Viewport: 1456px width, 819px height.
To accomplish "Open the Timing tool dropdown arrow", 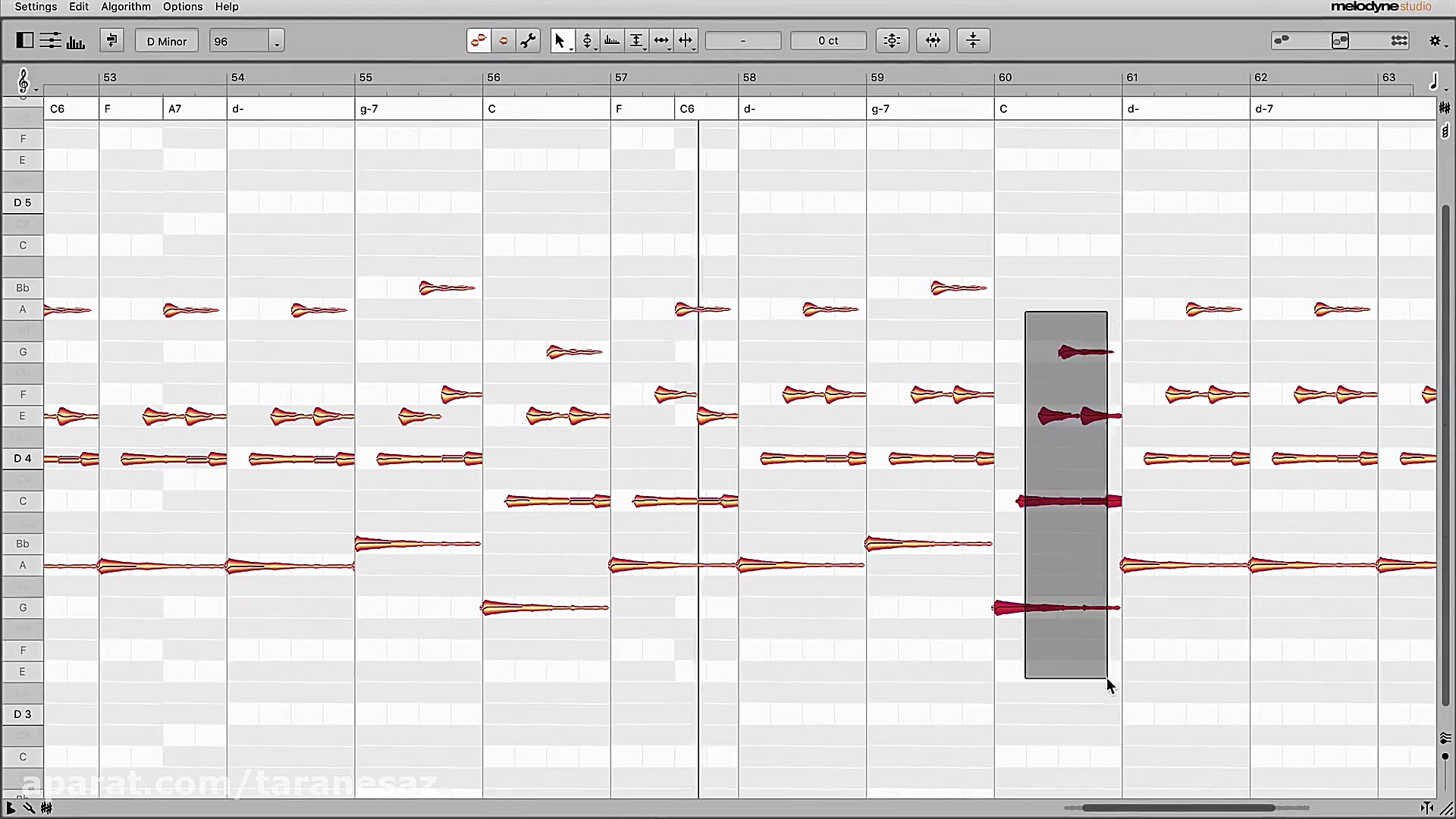I will [x=668, y=50].
